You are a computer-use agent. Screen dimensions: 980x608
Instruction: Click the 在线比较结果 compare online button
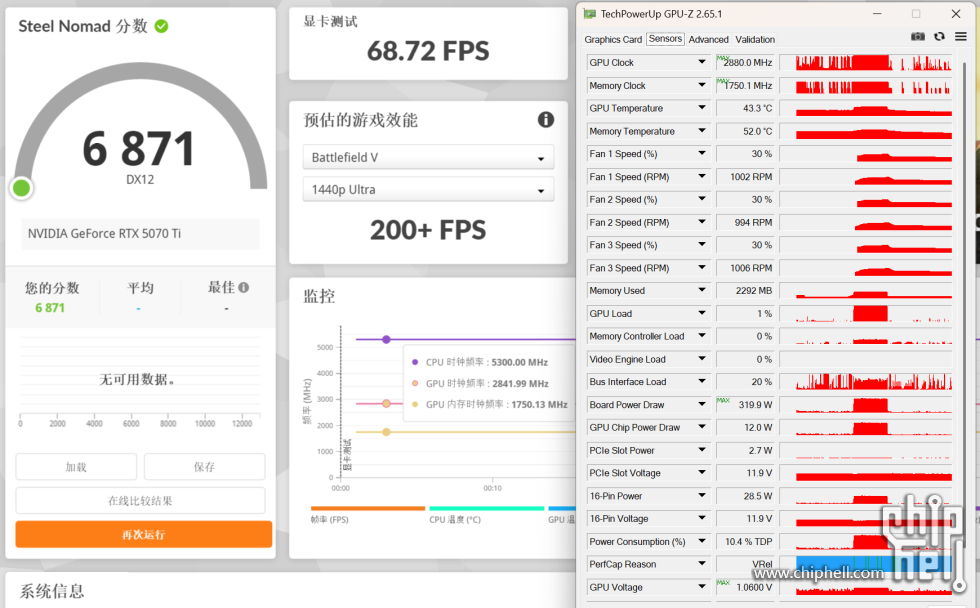[140, 501]
